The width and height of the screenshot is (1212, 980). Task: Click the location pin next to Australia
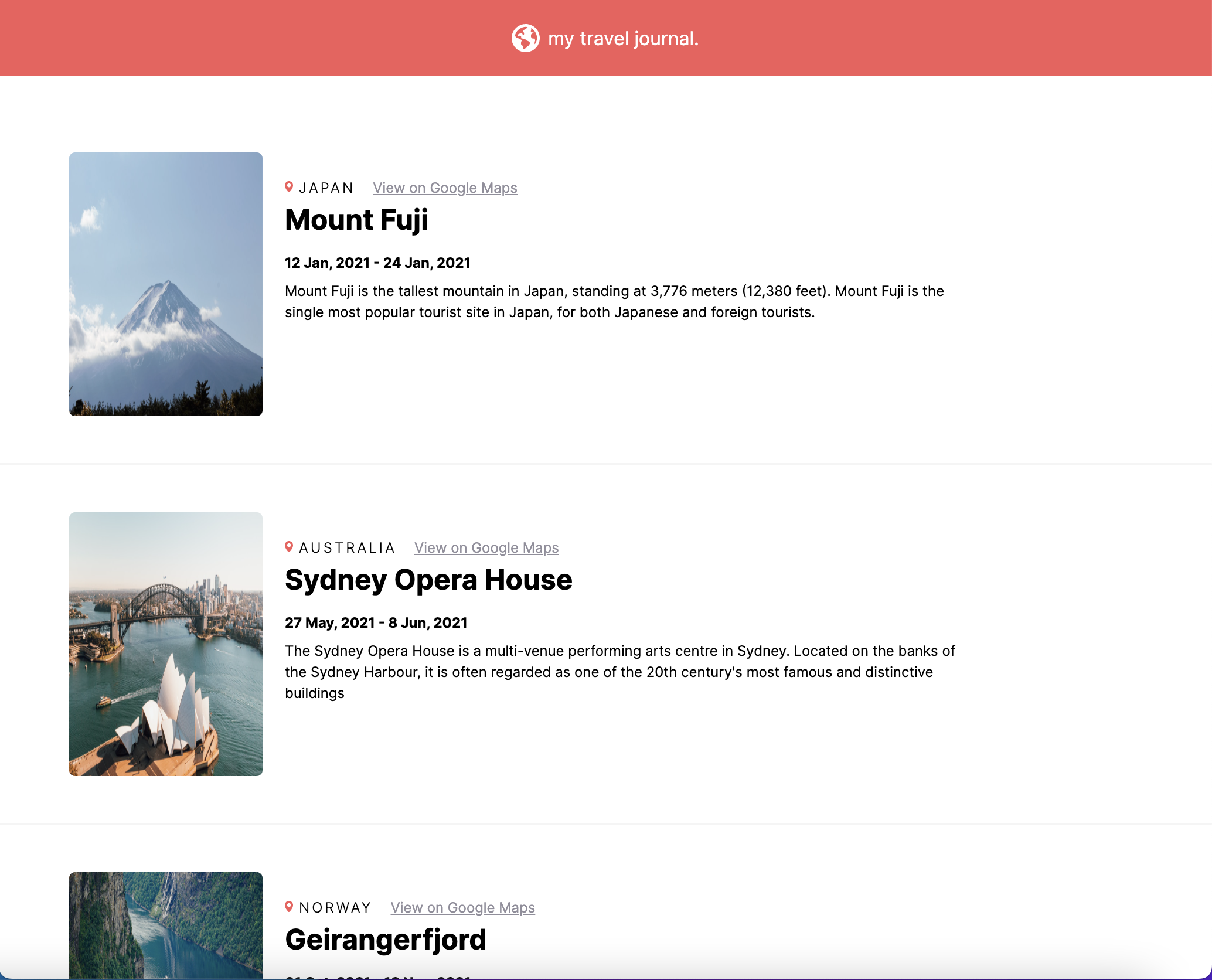[289, 547]
